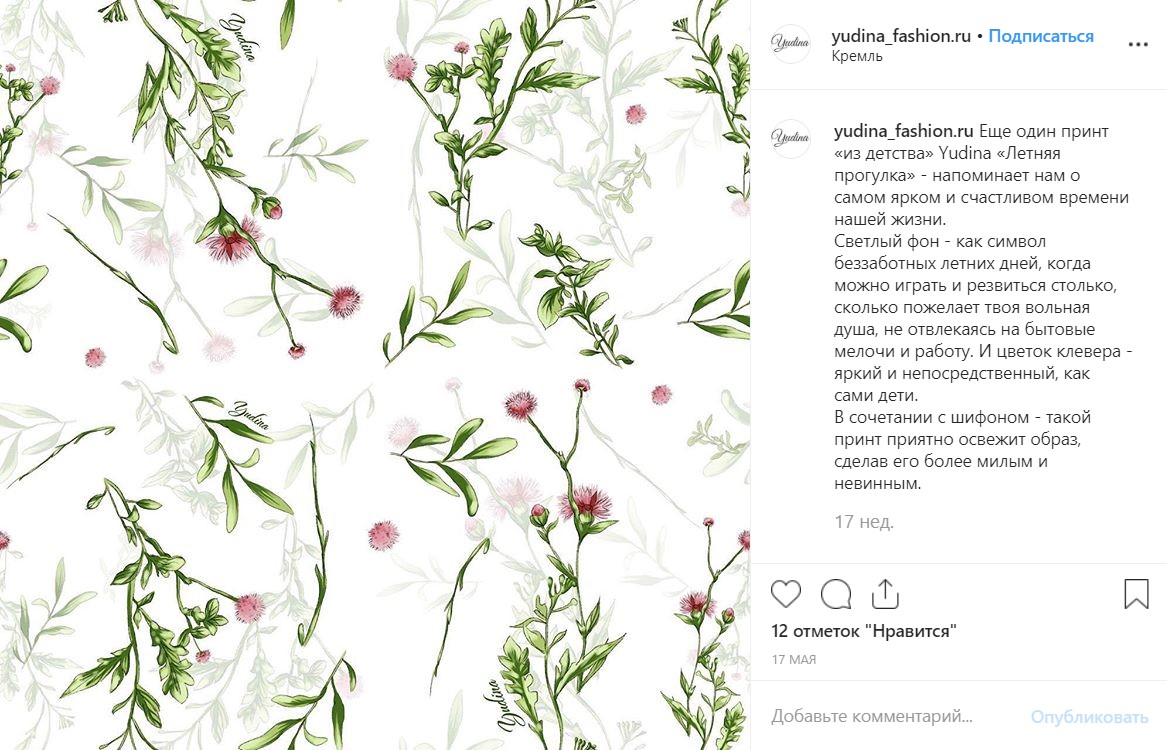Follow via the Подписаться link

pos(1040,36)
